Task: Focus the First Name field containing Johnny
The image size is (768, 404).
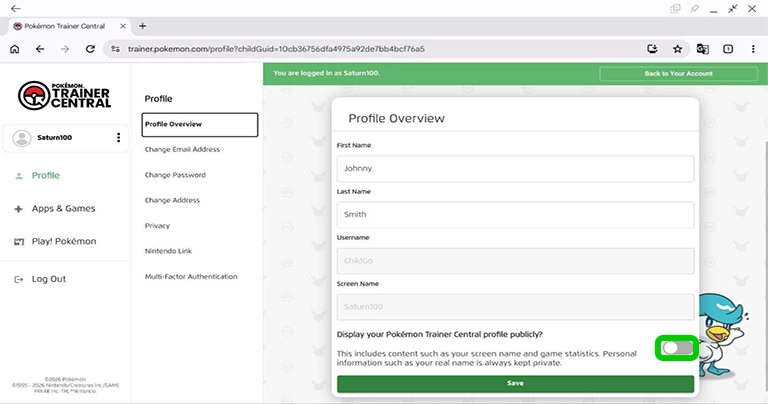Action: tap(515, 168)
